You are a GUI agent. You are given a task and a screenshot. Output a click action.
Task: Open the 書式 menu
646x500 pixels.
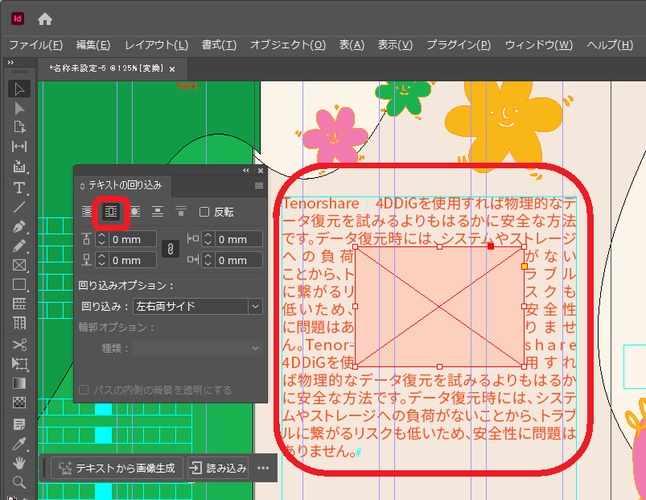point(219,45)
